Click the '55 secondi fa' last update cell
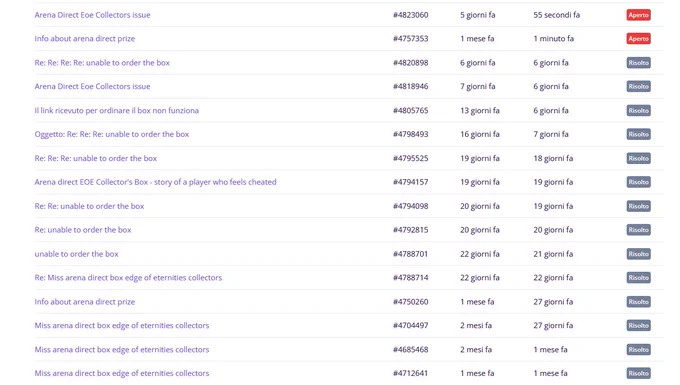This screenshot has width=680, height=385. (x=556, y=15)
